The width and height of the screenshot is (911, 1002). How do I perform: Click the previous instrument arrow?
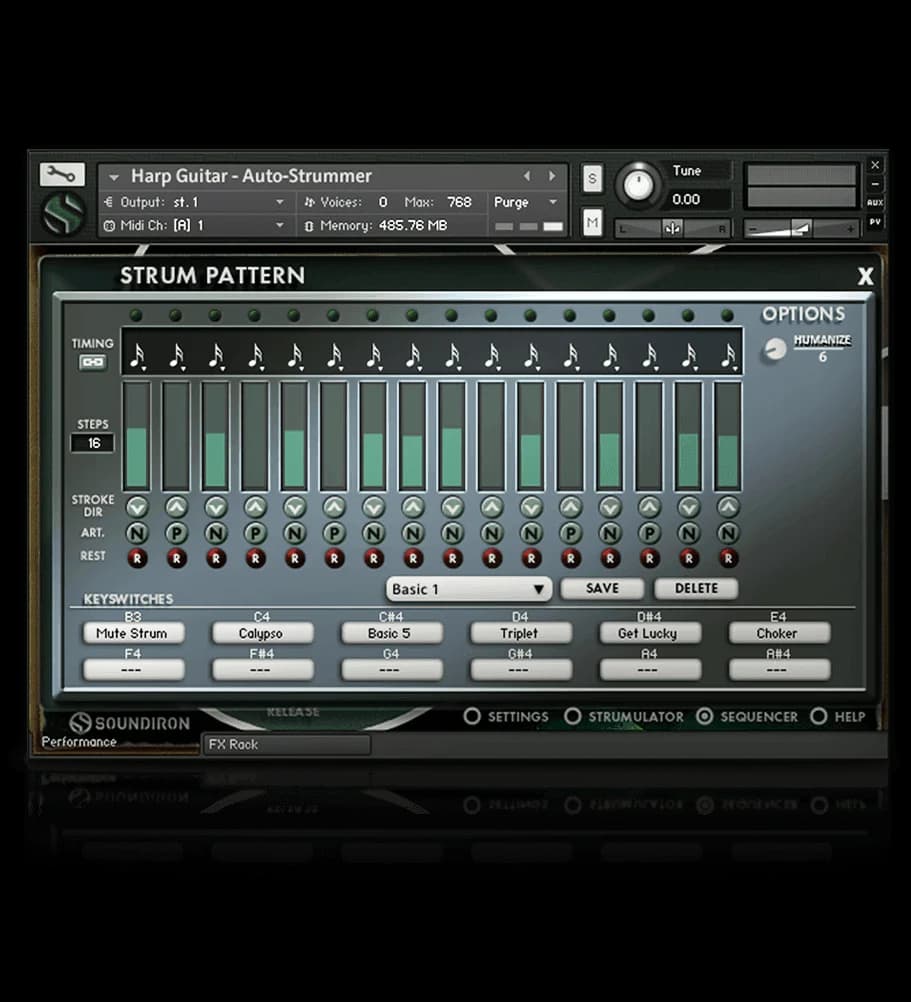pos(527,176)
